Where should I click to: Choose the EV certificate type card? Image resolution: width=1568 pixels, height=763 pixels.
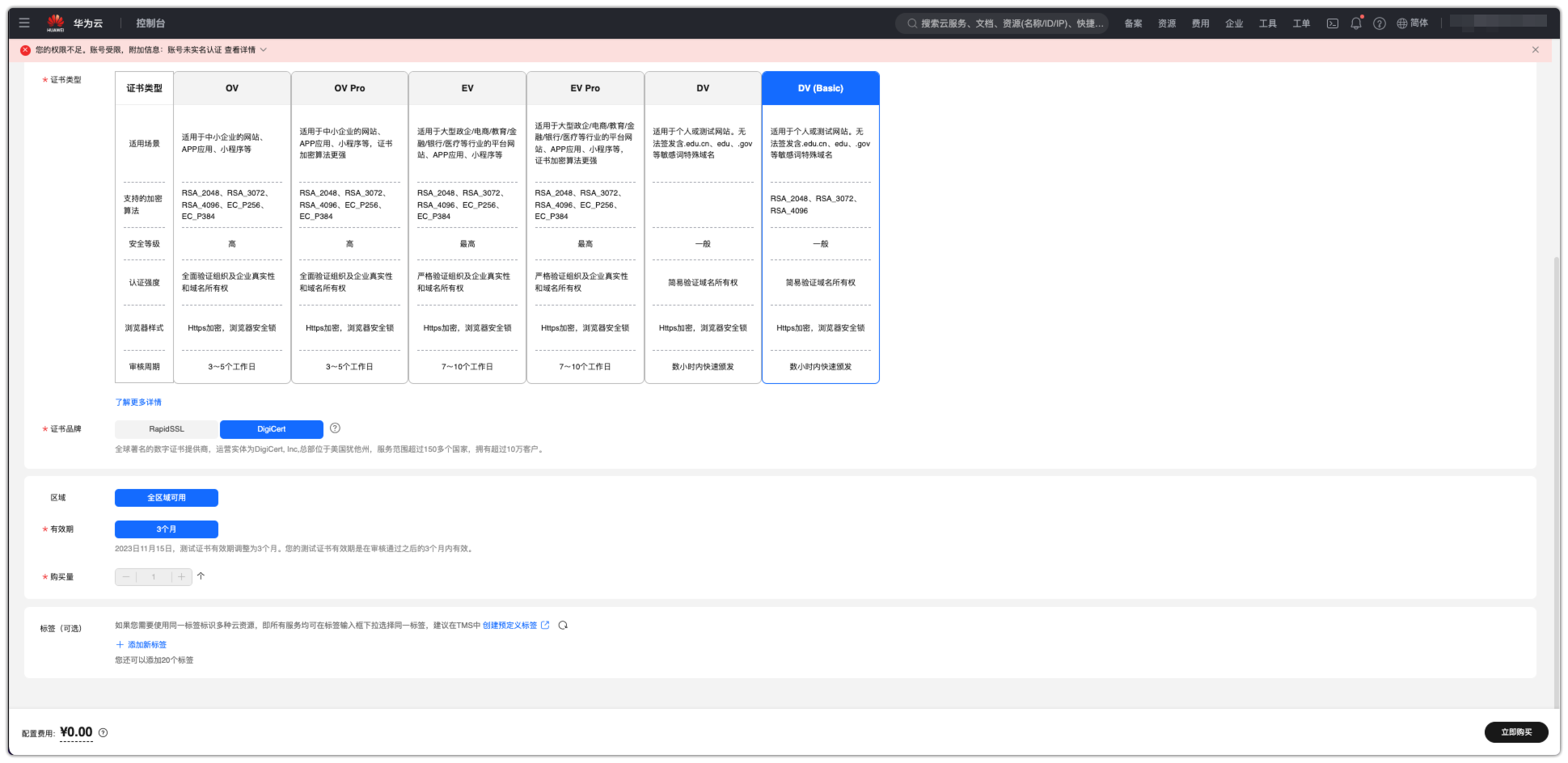467,88
